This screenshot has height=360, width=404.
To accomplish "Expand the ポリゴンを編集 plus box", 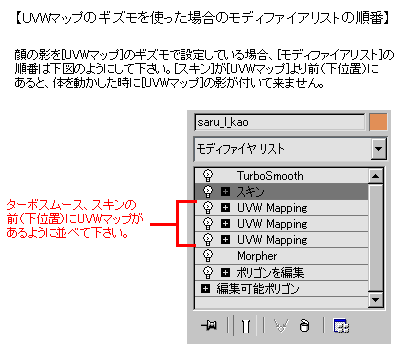I will (226, 272).
